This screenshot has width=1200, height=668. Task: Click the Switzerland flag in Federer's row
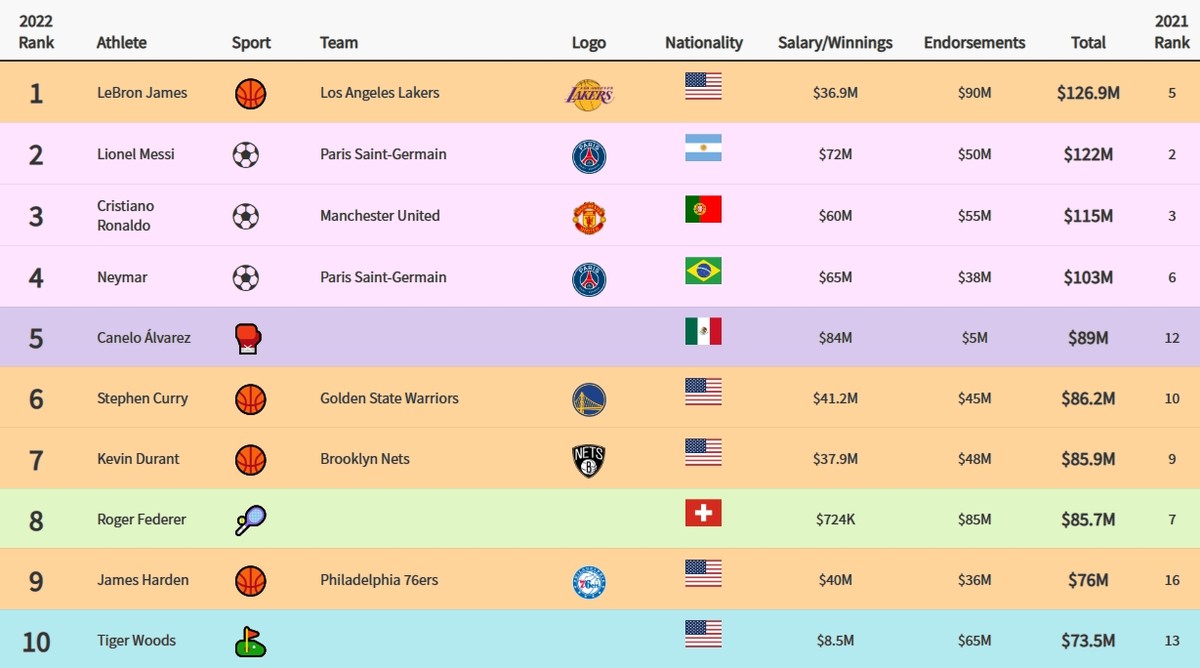(x=703, y=513)
